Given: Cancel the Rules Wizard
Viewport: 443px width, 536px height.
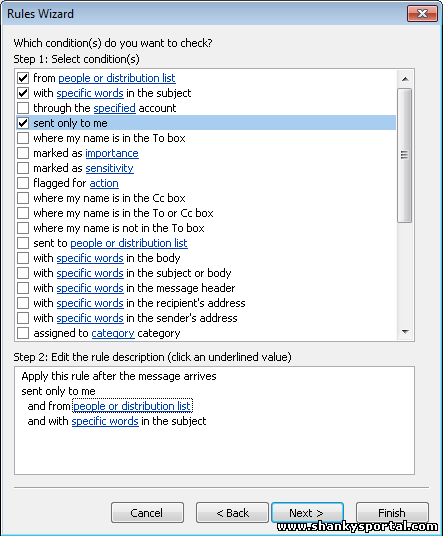Looking at the screenshot, I should coord(147,513).
